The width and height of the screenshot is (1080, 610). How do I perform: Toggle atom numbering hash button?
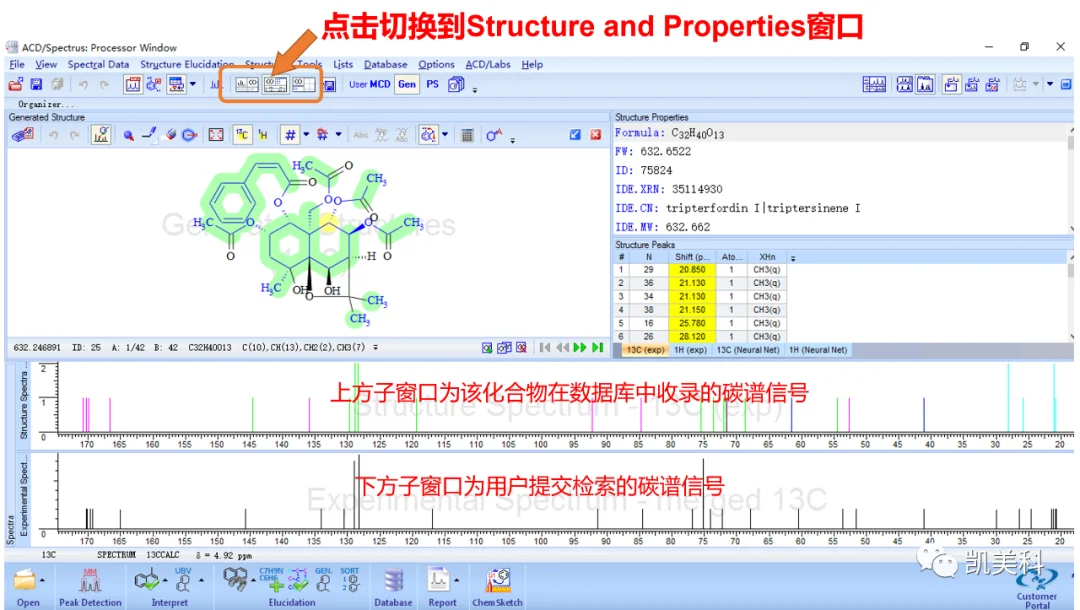(290, 135)
